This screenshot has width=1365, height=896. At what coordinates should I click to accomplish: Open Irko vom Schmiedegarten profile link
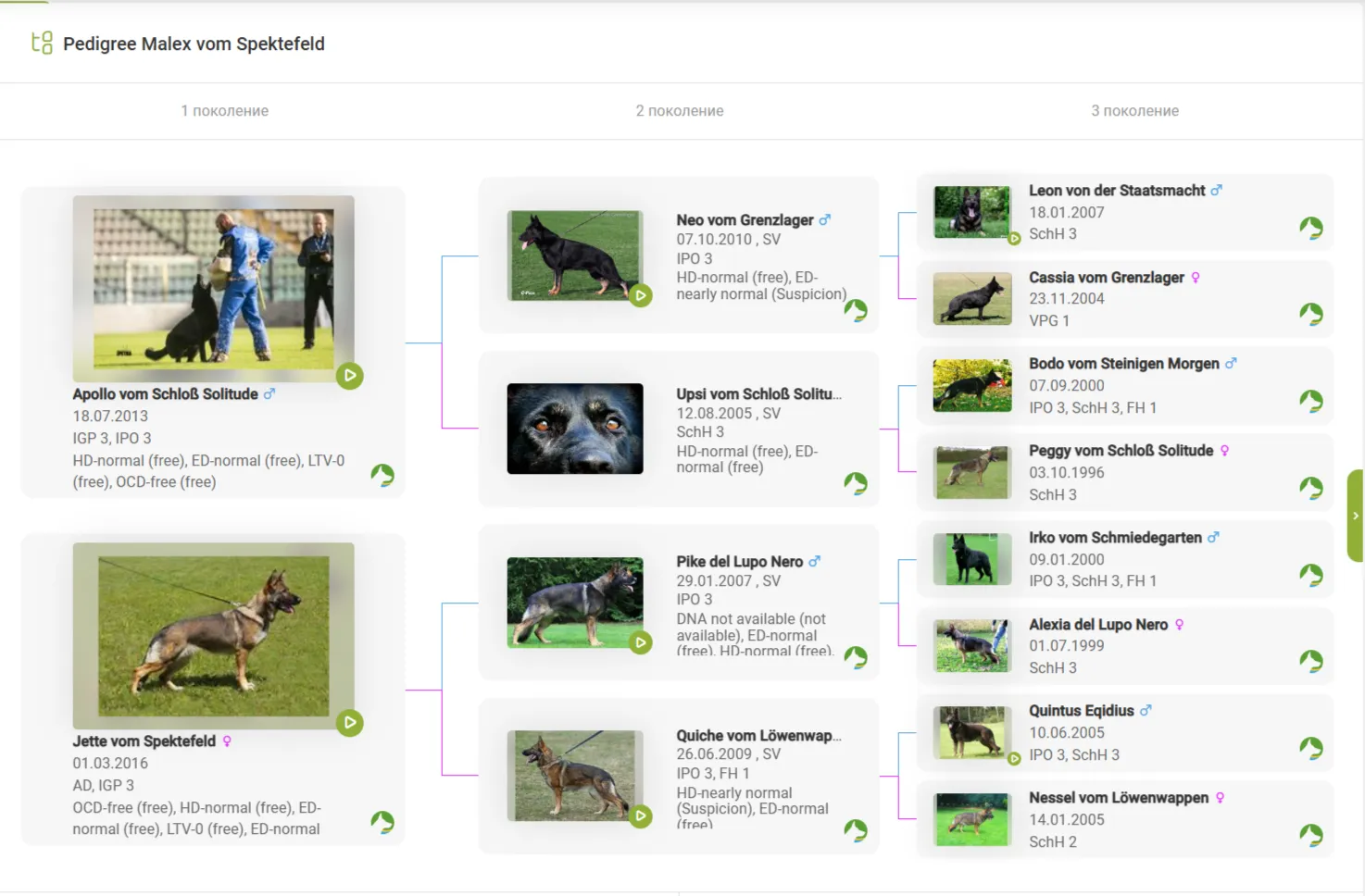(x=1115, y=538)
